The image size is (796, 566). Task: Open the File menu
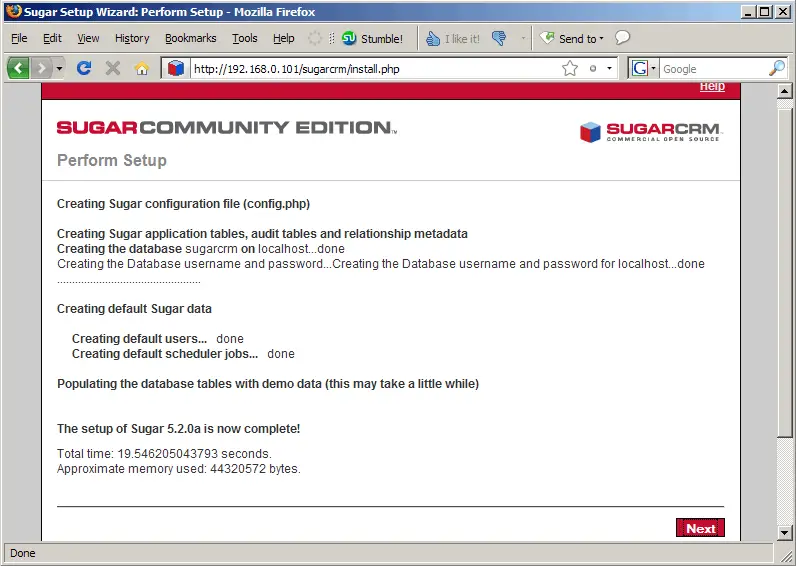click(19, 38)
